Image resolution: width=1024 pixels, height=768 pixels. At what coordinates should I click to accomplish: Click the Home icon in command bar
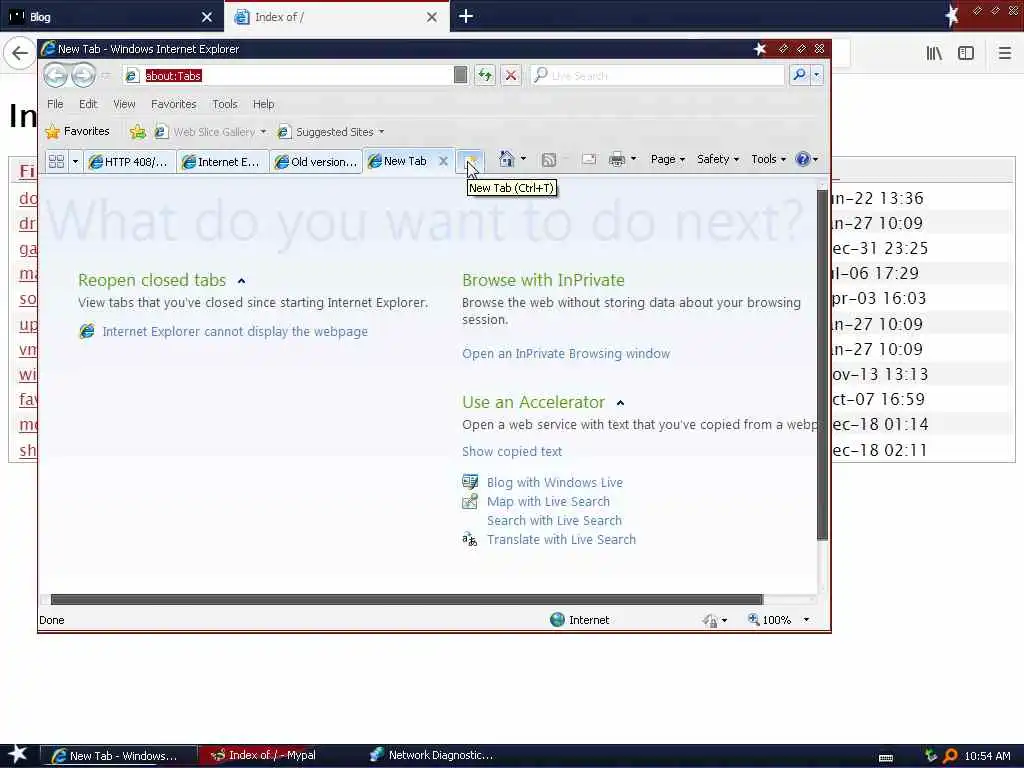(x=506, y=159)
